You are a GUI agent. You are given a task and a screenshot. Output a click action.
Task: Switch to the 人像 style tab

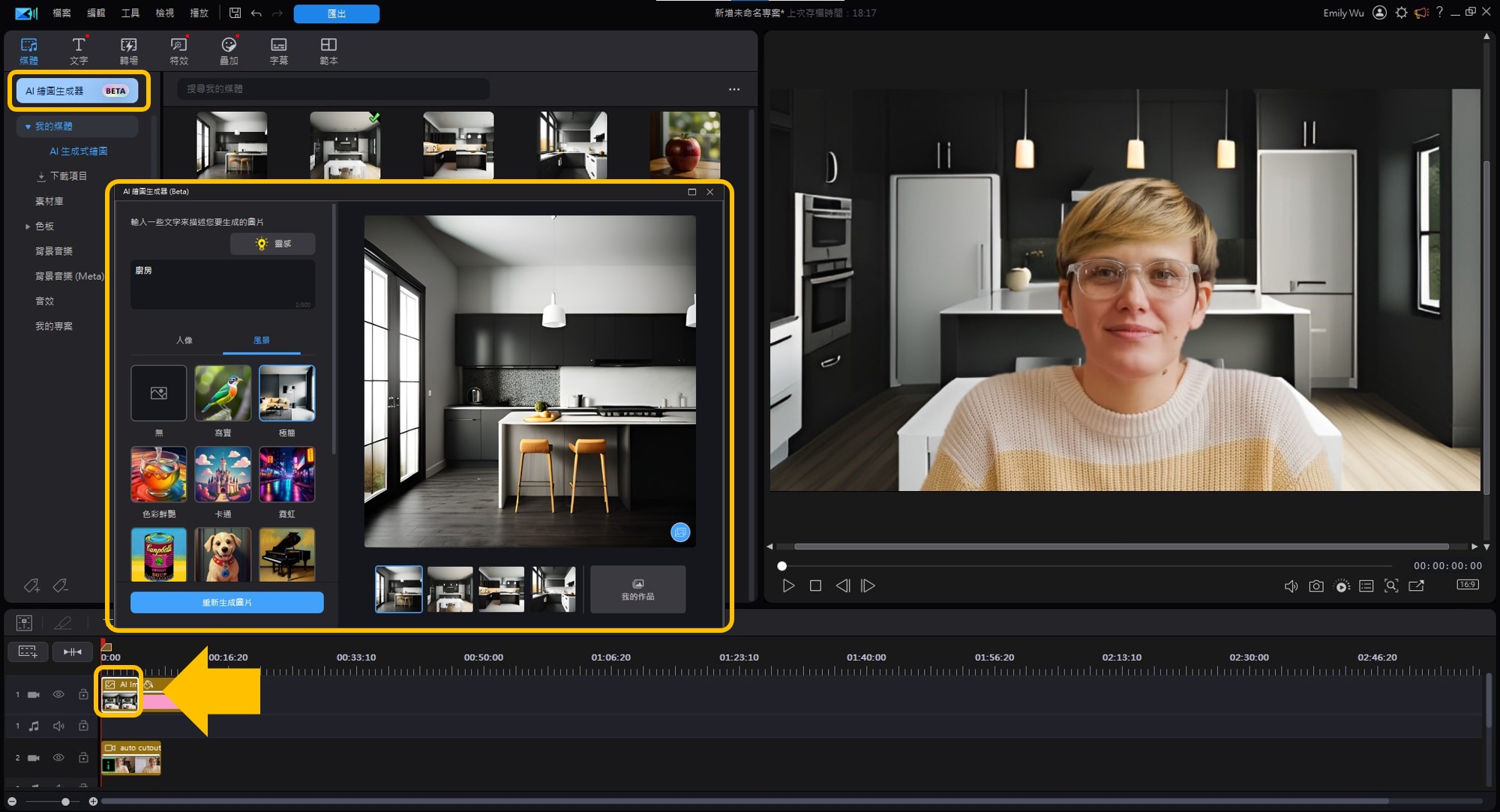point(184,340)
